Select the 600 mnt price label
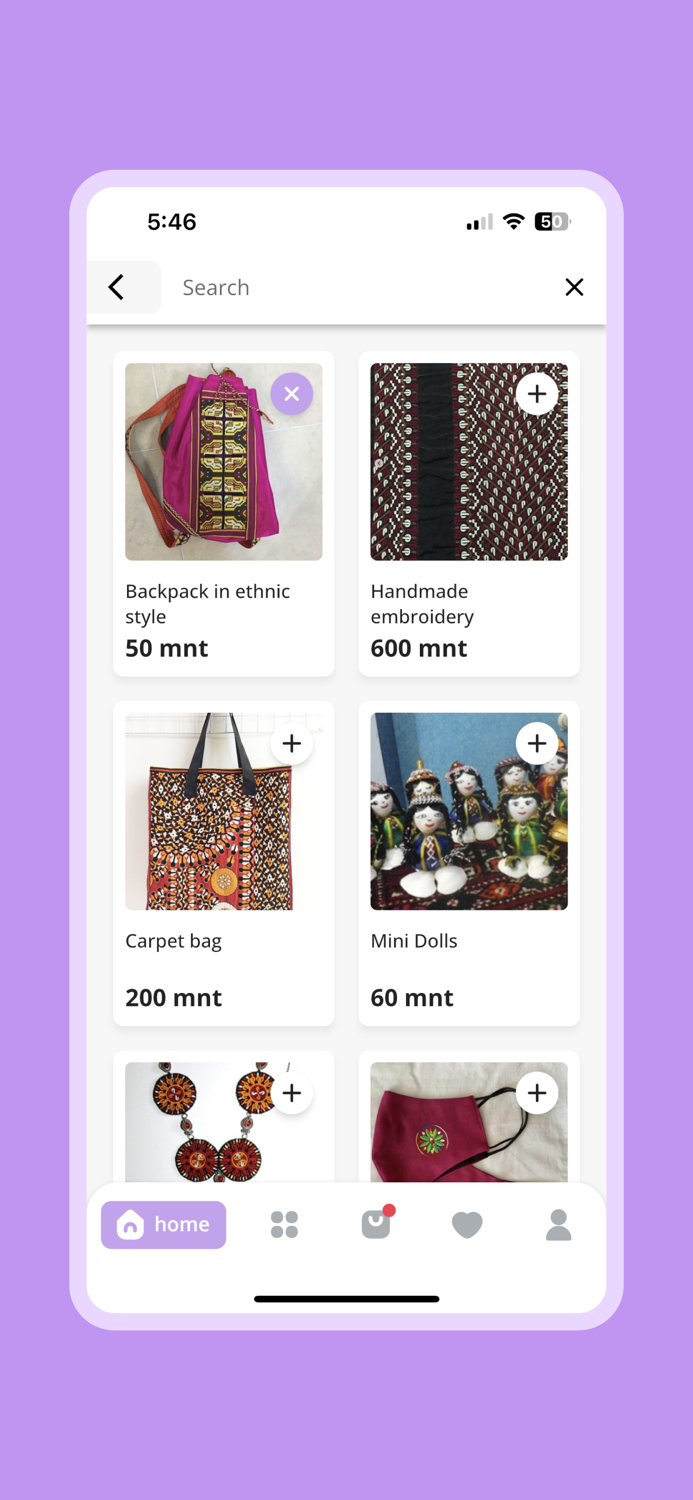The height and width of the screenshot is (1500, 693). 419,648
